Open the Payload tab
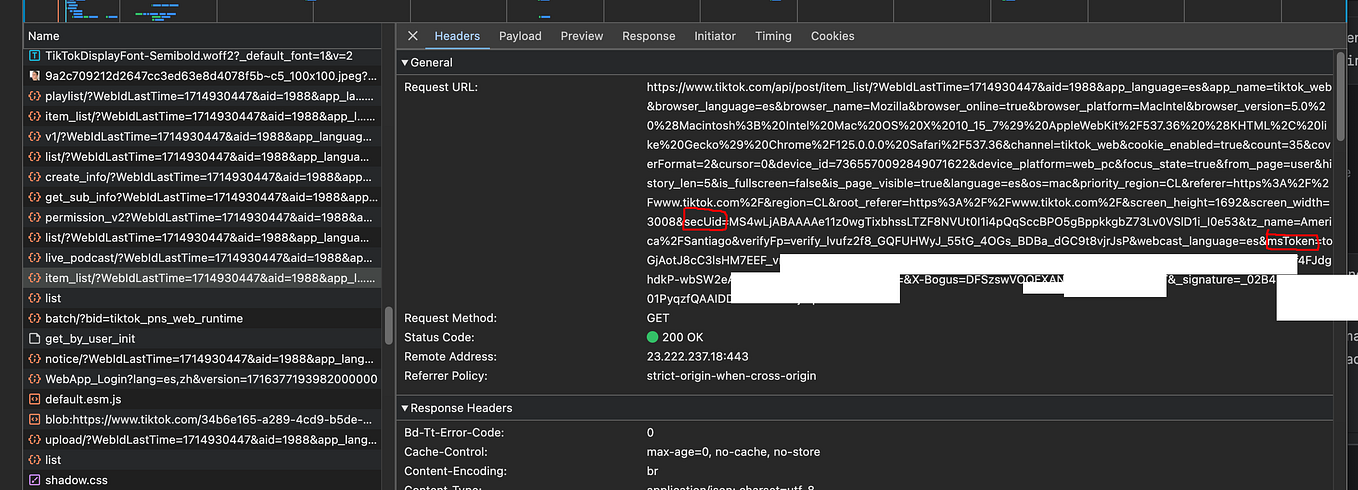The height and width of the screenshot is (490, 1358). point(520,36)
